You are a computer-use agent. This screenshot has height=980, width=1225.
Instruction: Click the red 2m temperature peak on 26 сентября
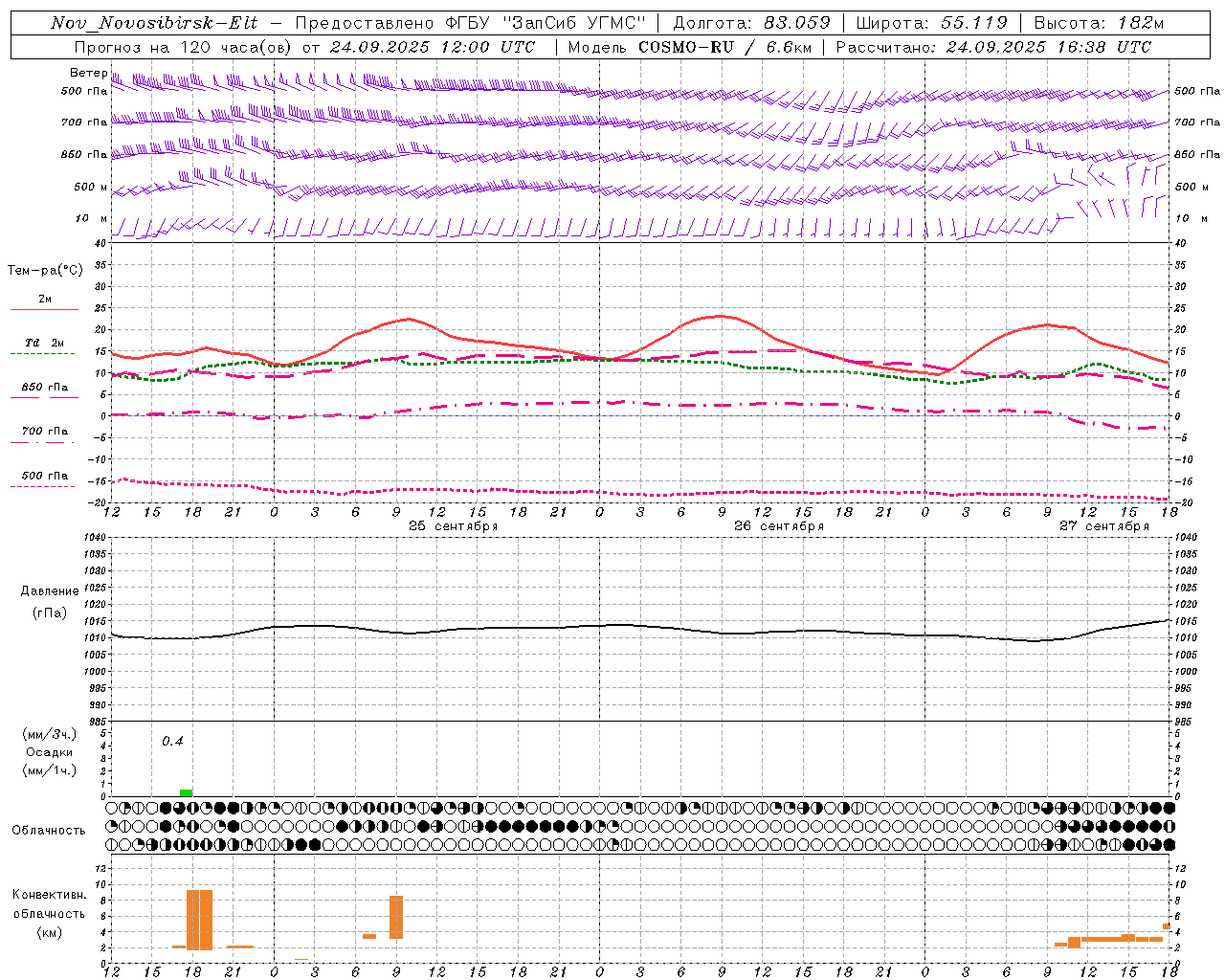[721, 316]
